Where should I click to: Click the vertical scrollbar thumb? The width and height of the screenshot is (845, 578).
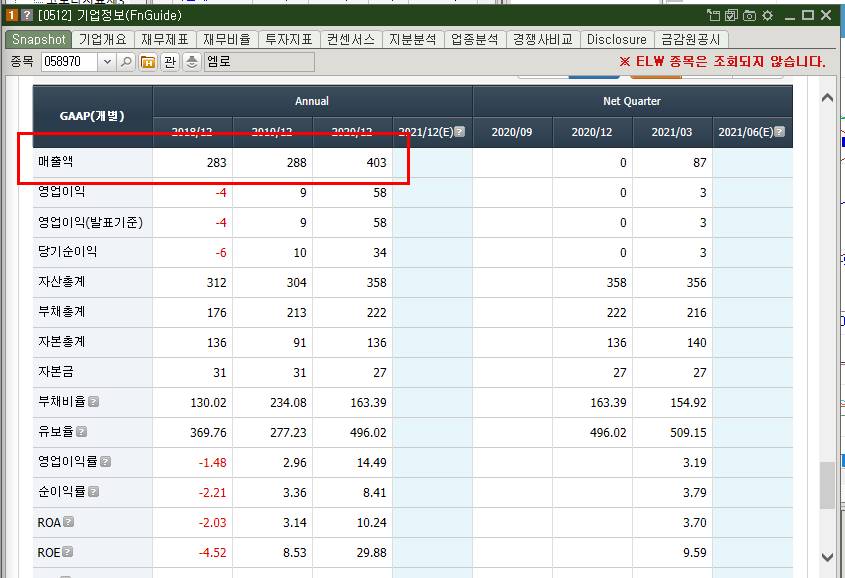point(827,485)
